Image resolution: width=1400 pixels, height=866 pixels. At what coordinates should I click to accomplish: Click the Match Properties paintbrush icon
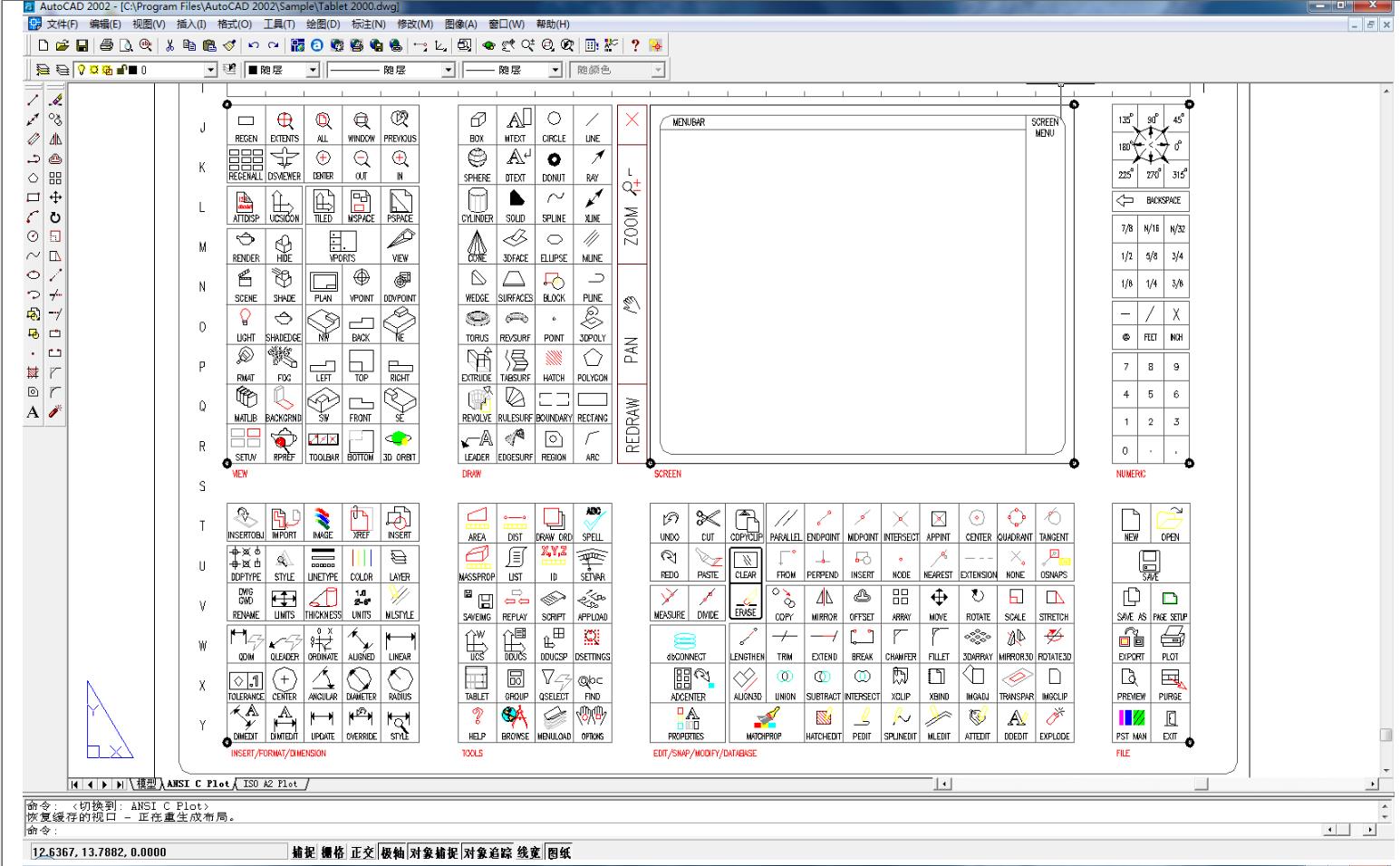click(229, 45)
